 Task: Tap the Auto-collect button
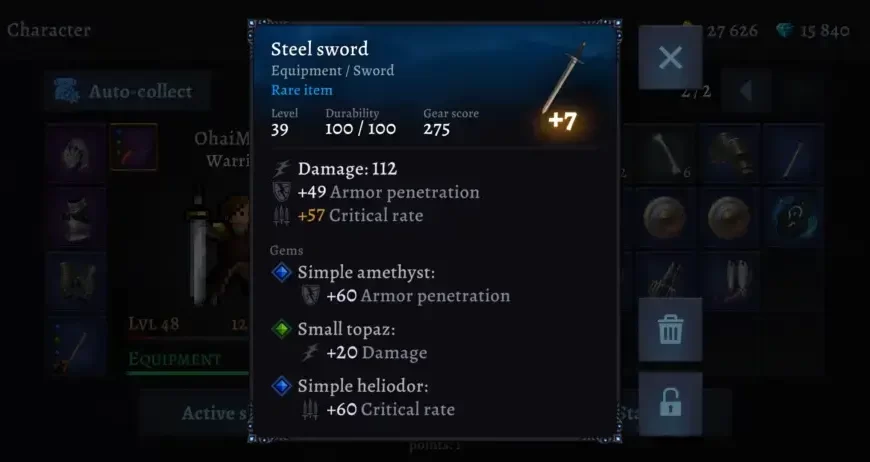(x=127, y=91)
